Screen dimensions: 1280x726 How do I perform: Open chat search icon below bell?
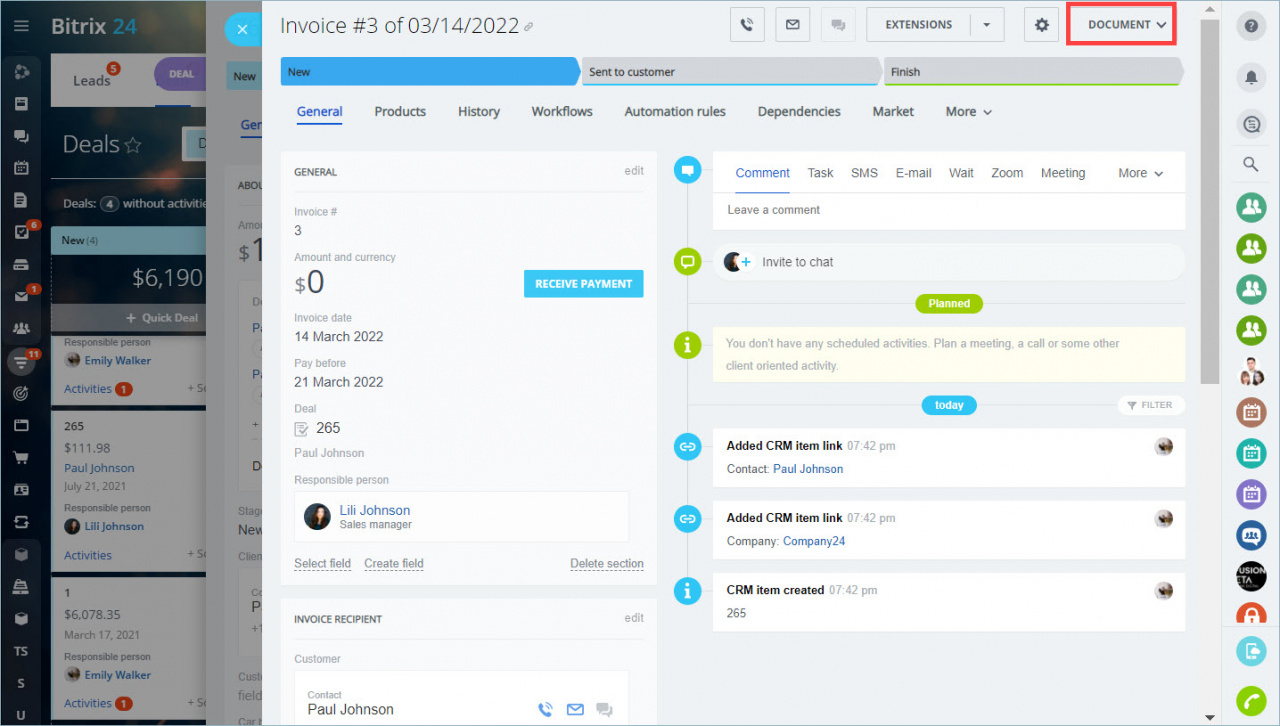coord(1251,124)
